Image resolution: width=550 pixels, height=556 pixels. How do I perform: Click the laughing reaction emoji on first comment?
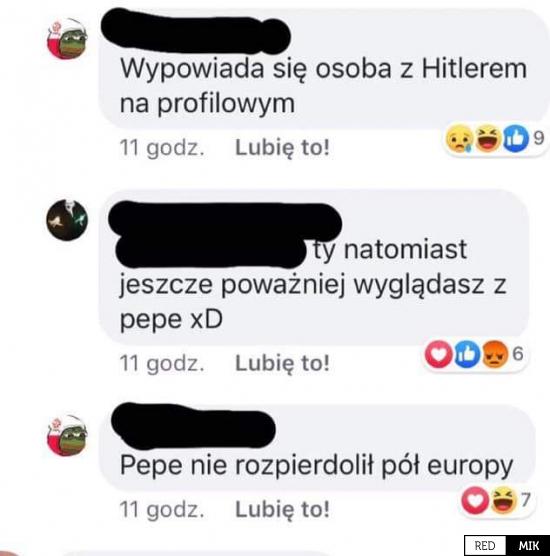pos(488,139)
